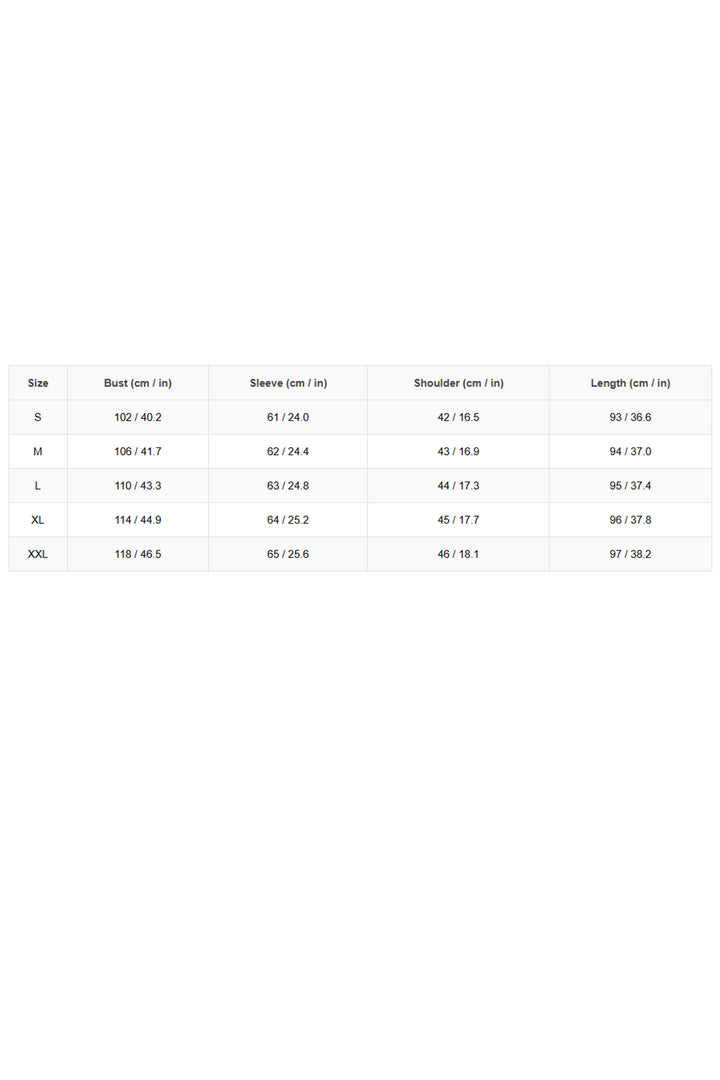Click the Size column header
This screenshot has height=1080, width=720.
[x=38, y=383]
